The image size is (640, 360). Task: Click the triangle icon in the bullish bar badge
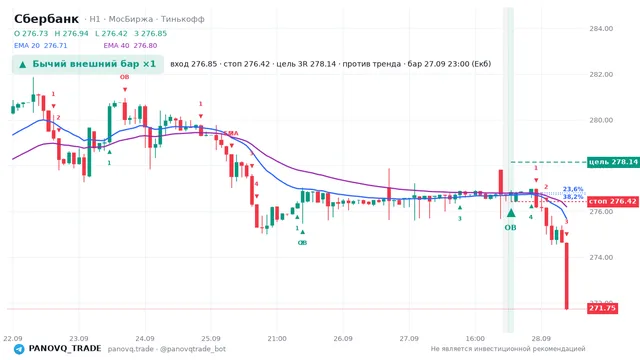point(23,64)
